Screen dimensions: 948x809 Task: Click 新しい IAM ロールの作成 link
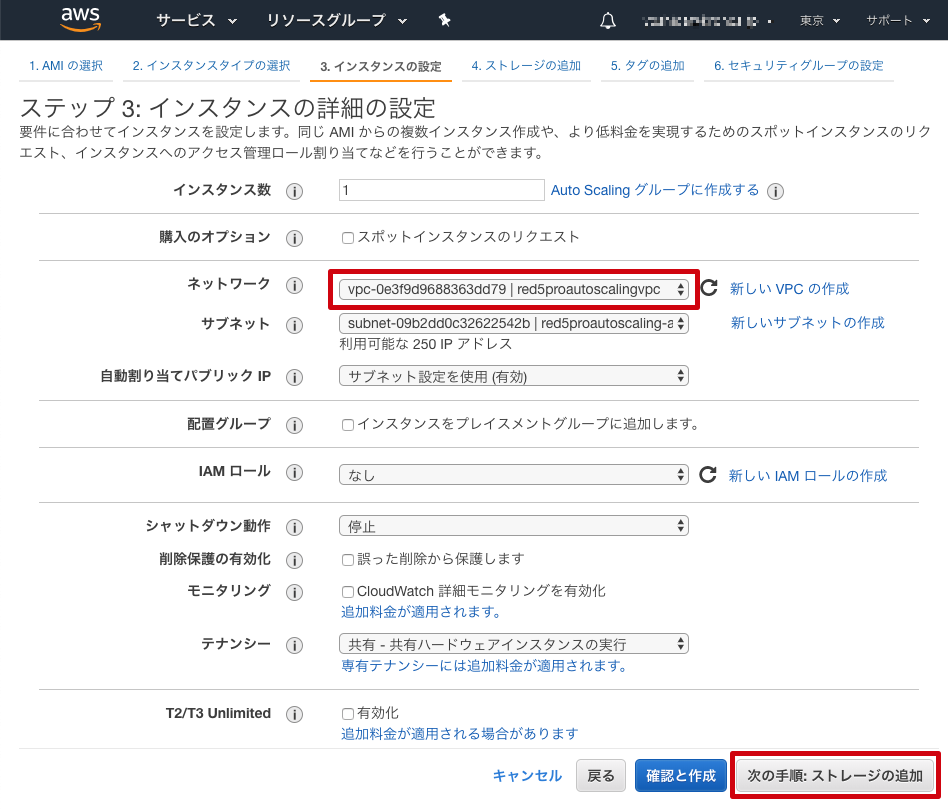808,476
